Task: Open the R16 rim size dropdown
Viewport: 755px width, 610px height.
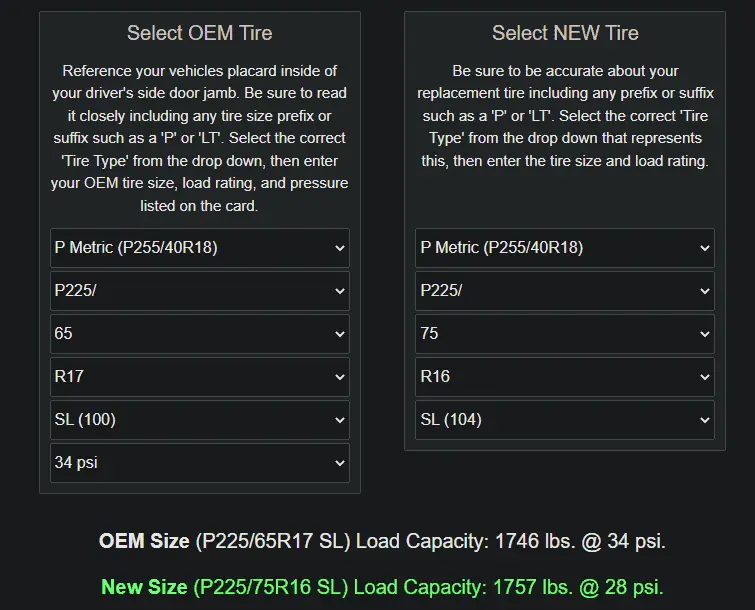Action: click(x=564, y=377)
